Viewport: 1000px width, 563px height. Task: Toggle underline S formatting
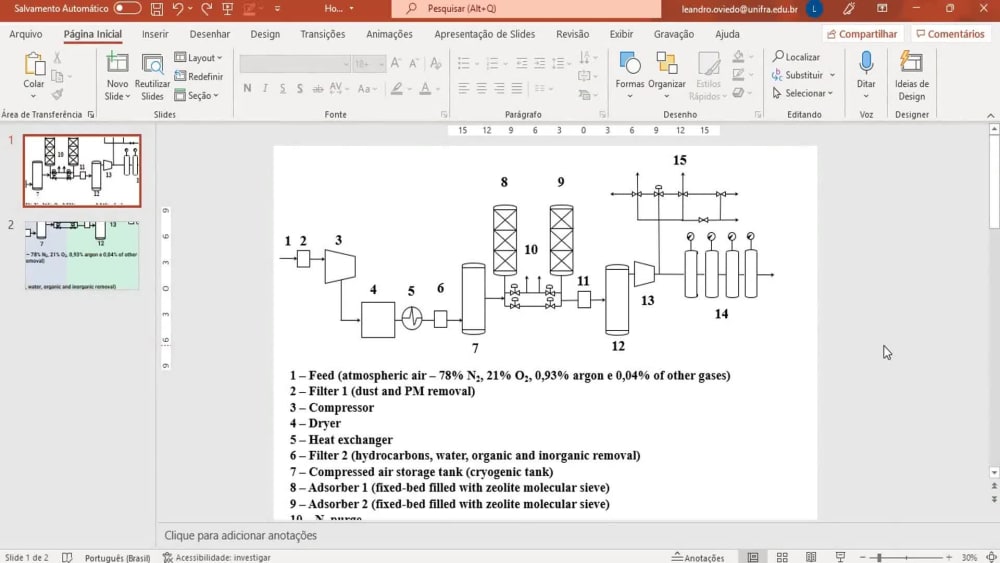tap(283, 89)
